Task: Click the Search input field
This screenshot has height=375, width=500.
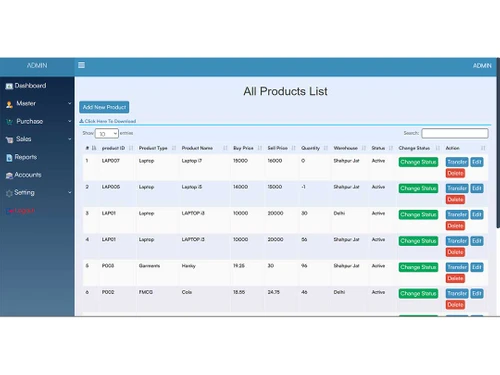Action: pos(455,133)
